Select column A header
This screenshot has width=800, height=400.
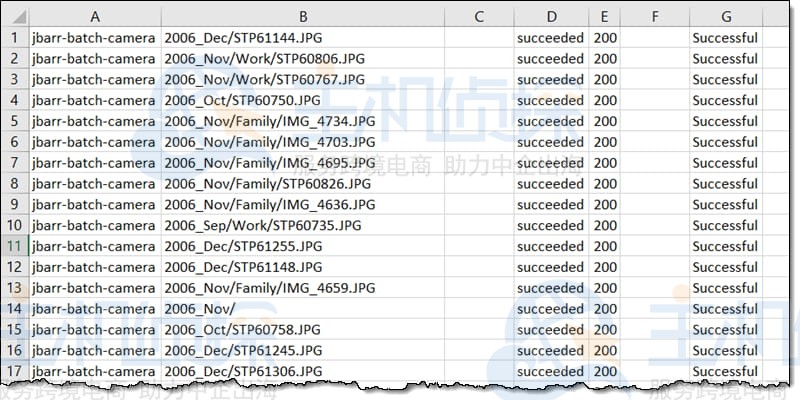[x=94, y=17]
